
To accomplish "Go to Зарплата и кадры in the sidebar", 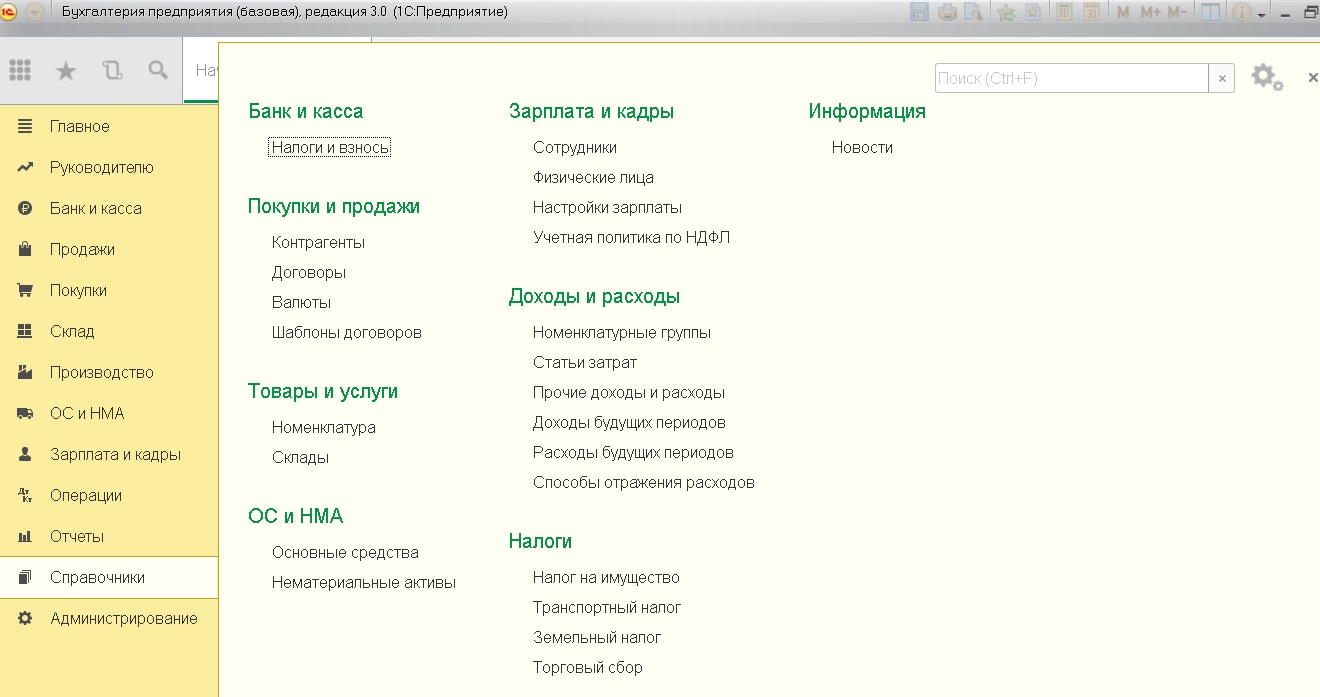I will click(x=115, y=454).
